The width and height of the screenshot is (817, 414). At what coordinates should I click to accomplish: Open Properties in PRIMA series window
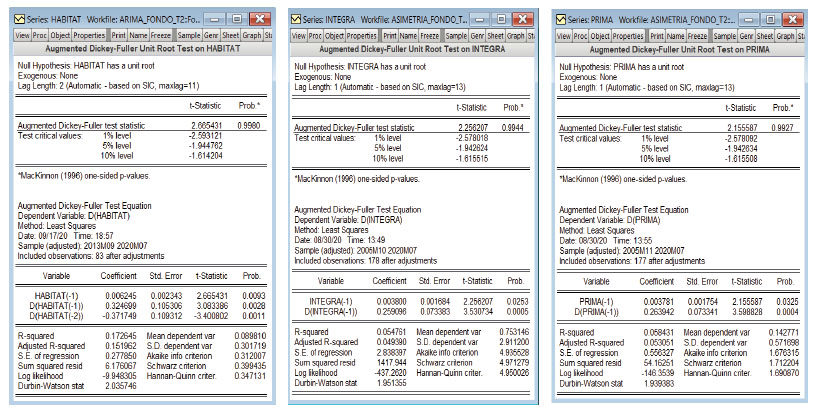(628, 36)
